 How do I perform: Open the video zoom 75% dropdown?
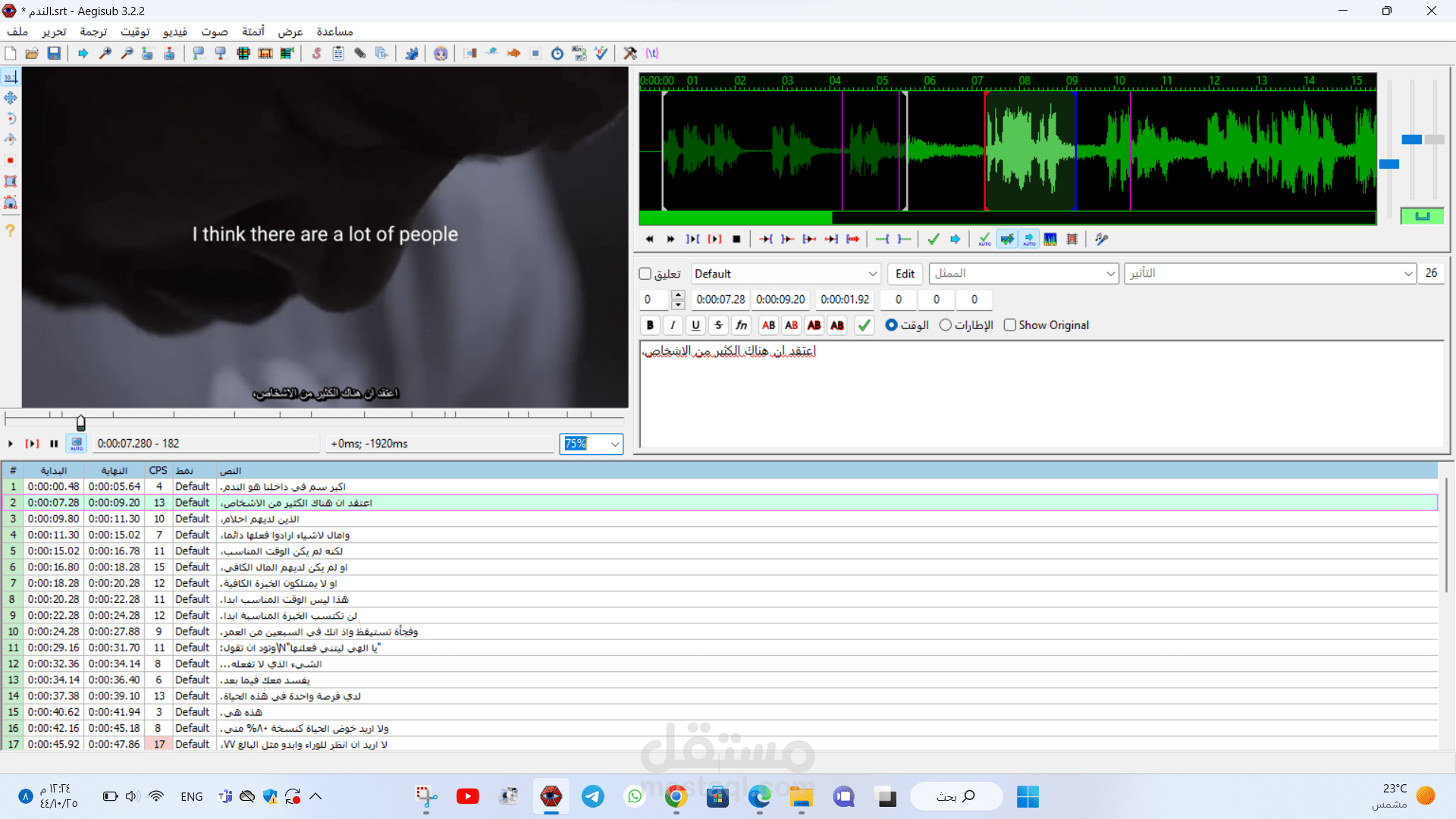pyautogui.click(x=614, y=444)
